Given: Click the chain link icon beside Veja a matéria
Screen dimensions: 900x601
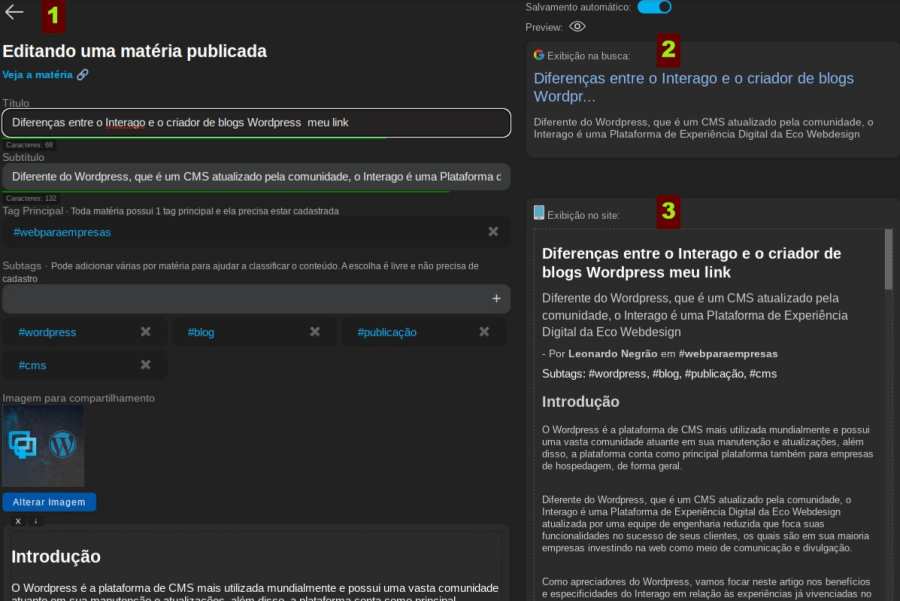Looking at the screenshot, I should [83, 75].
